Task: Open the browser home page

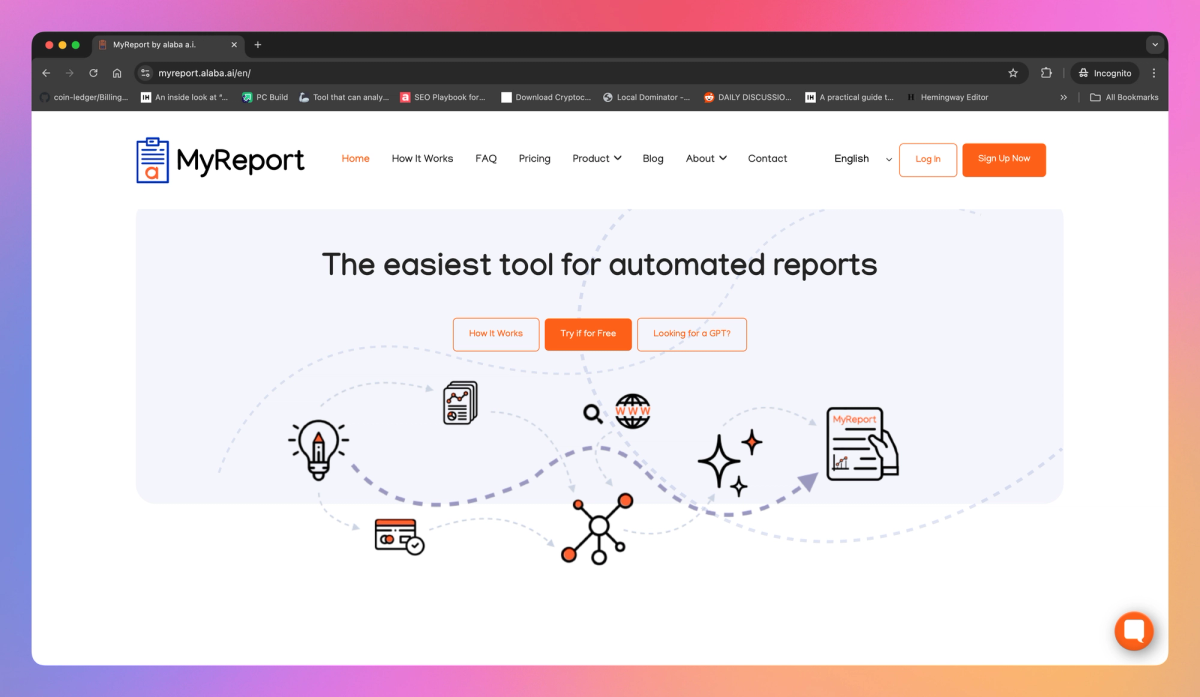Action: click(x=117, y=73)
